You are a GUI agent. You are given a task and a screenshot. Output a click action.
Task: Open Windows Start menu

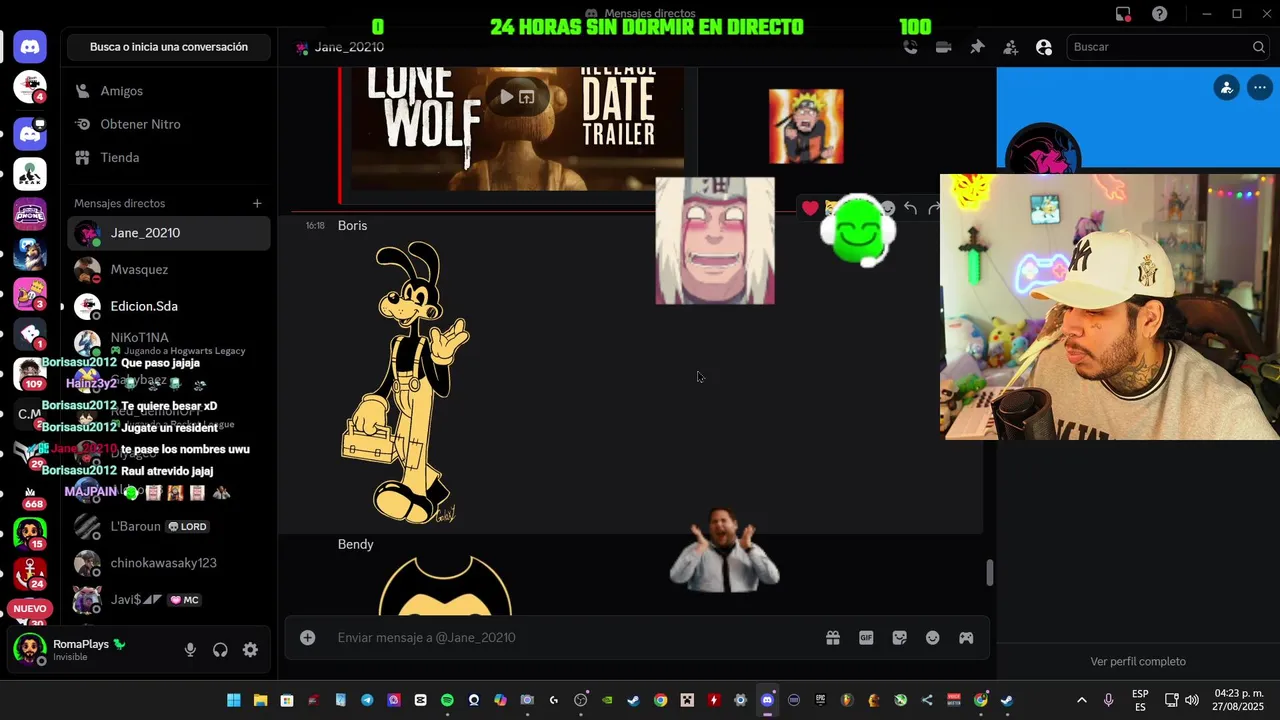[233, 700]
